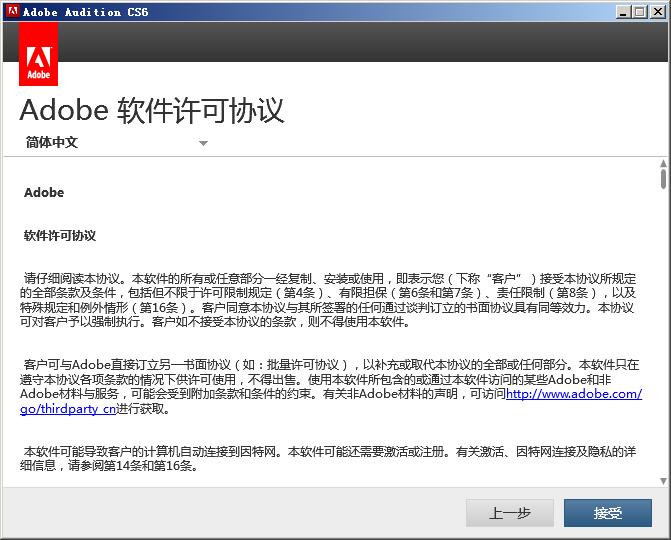Click the paragraph starting 请仔细阅读本协议
This screenshot has height=540, width=671.
coord(328,300)
